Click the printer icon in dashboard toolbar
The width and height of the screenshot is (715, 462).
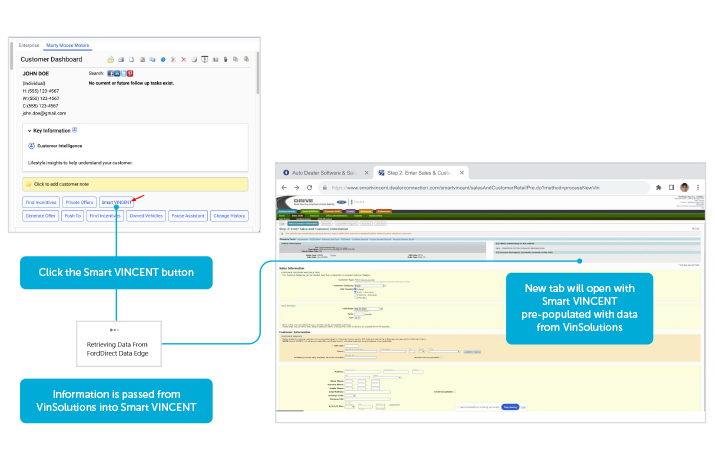(121, 59)
